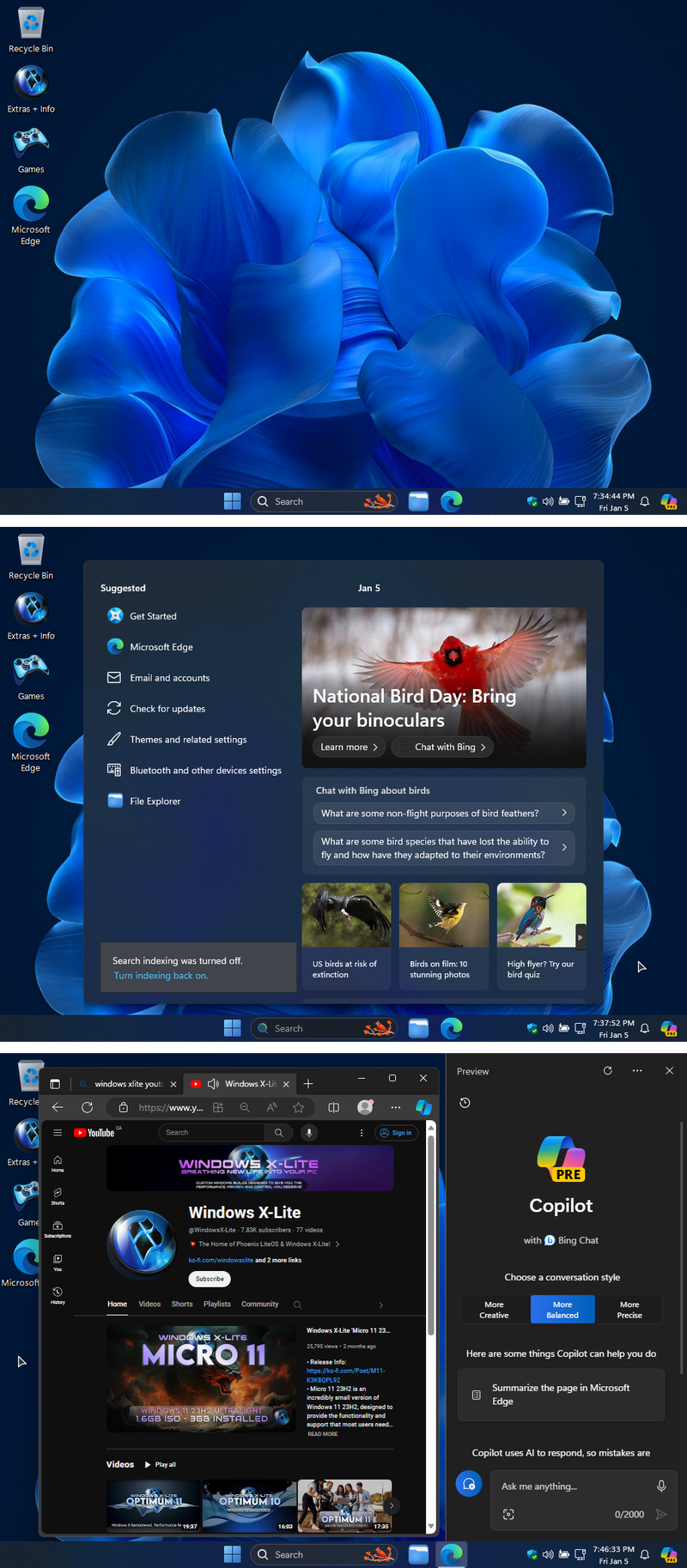
Task: Add page to favorites with star icon
Action: 298,1107
